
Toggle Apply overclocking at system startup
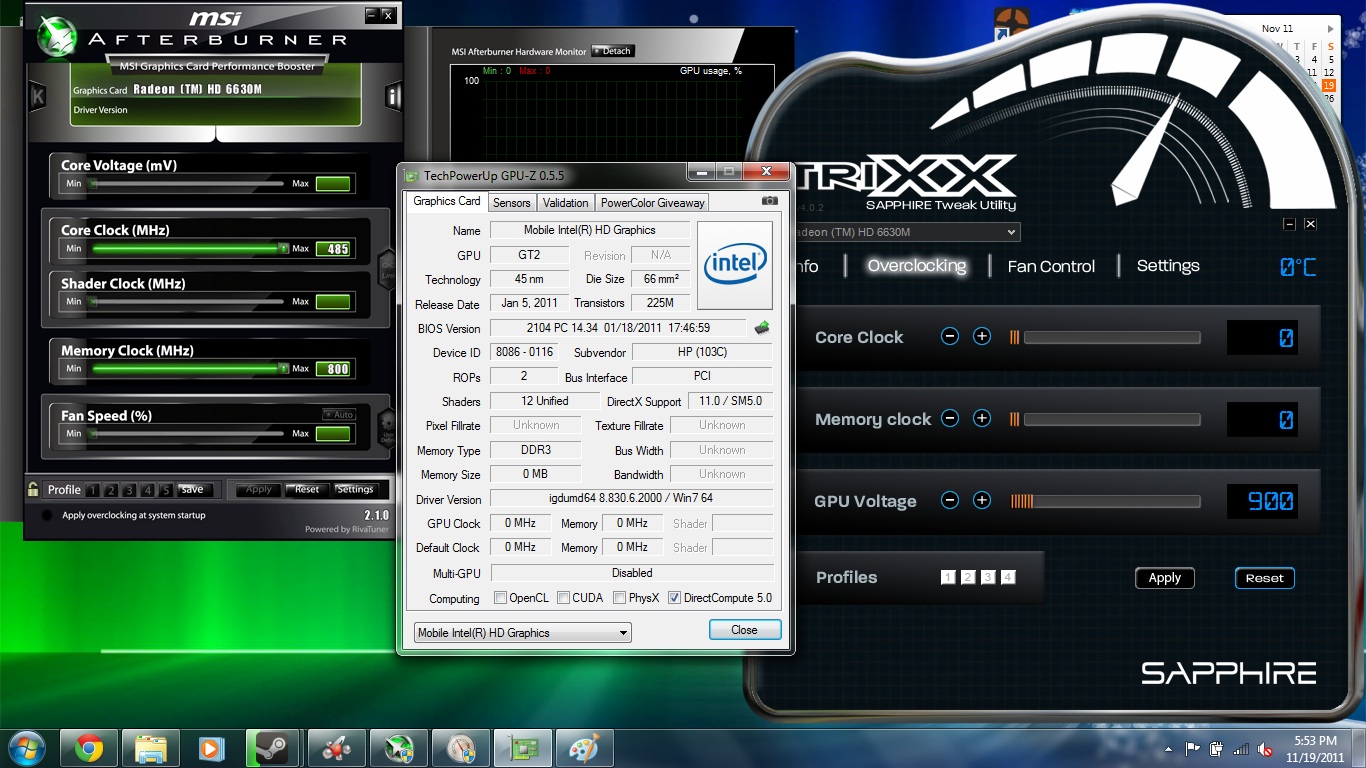(47, 515)
